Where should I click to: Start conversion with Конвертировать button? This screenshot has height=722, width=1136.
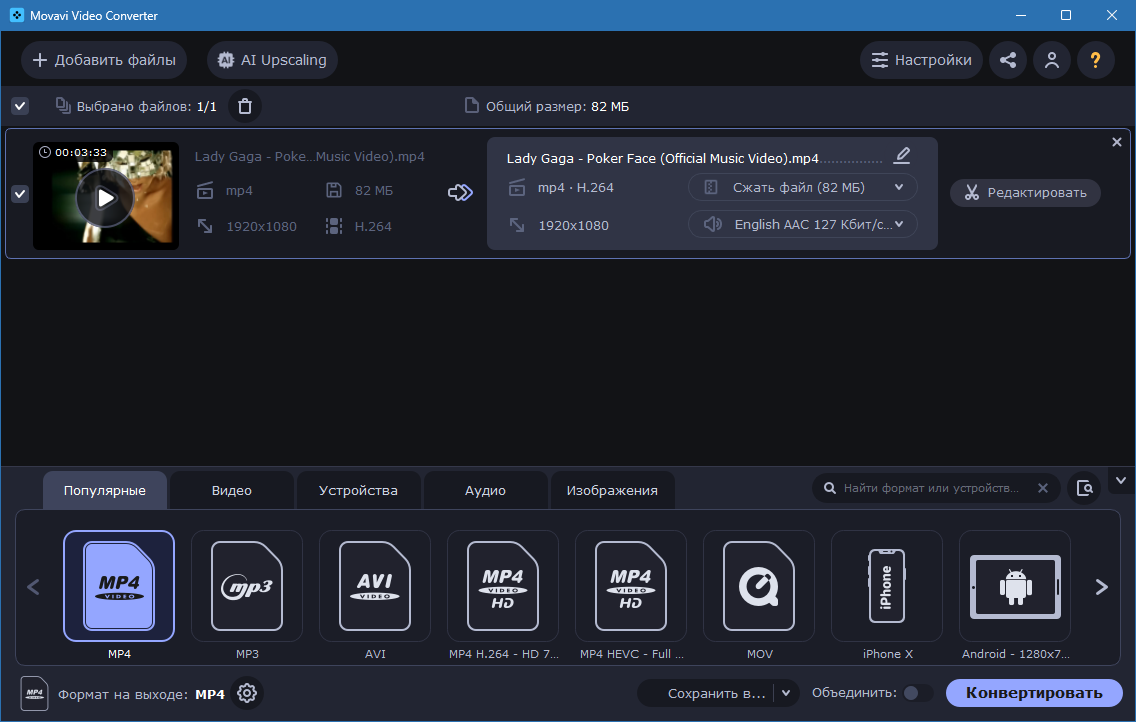(x=1034, y=693)
